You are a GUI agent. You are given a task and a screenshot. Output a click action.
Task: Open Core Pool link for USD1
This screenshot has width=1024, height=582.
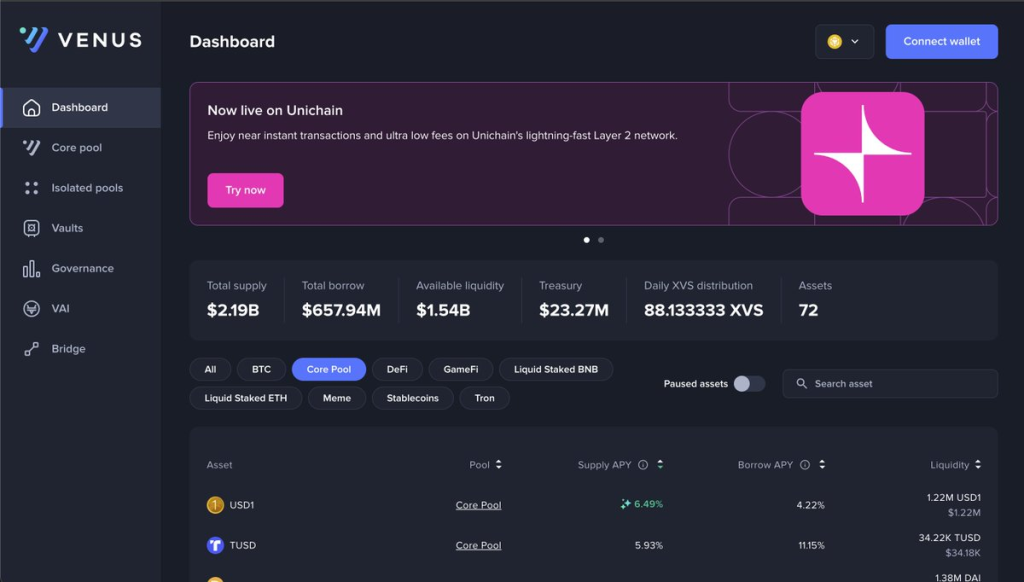[478, 505]
